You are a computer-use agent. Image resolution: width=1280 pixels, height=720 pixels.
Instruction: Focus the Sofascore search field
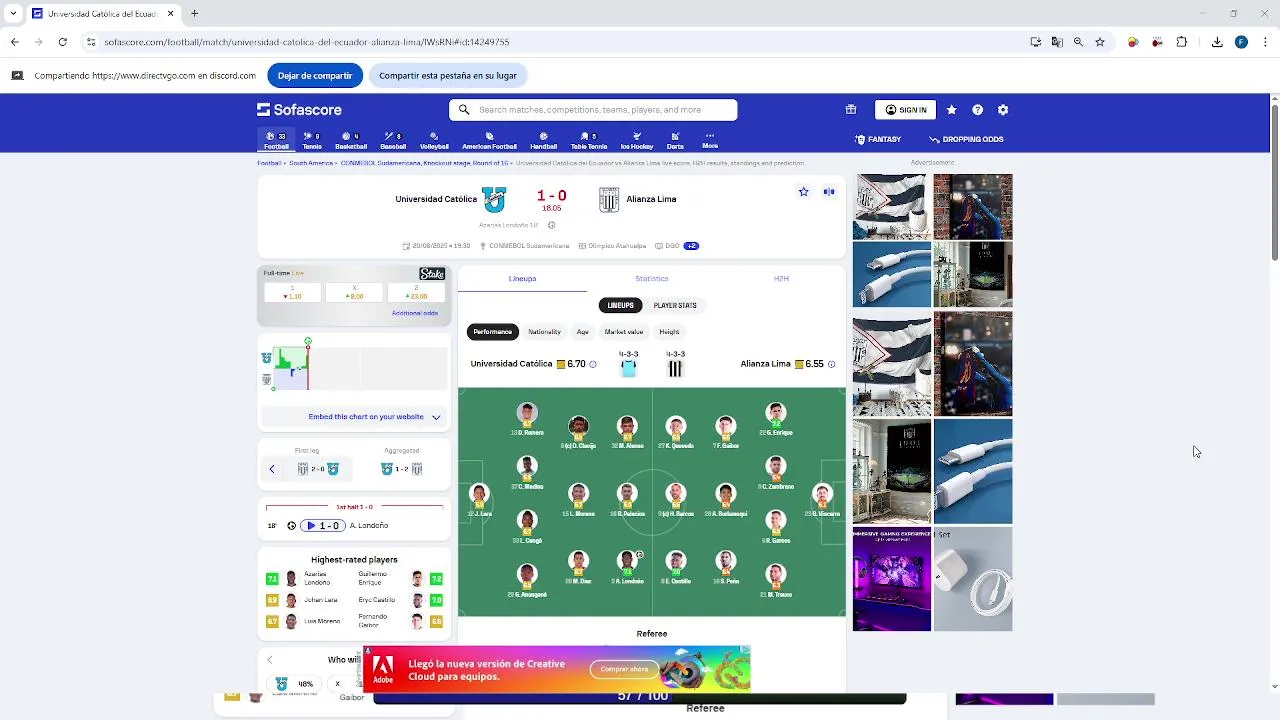(x=593, y=110)
